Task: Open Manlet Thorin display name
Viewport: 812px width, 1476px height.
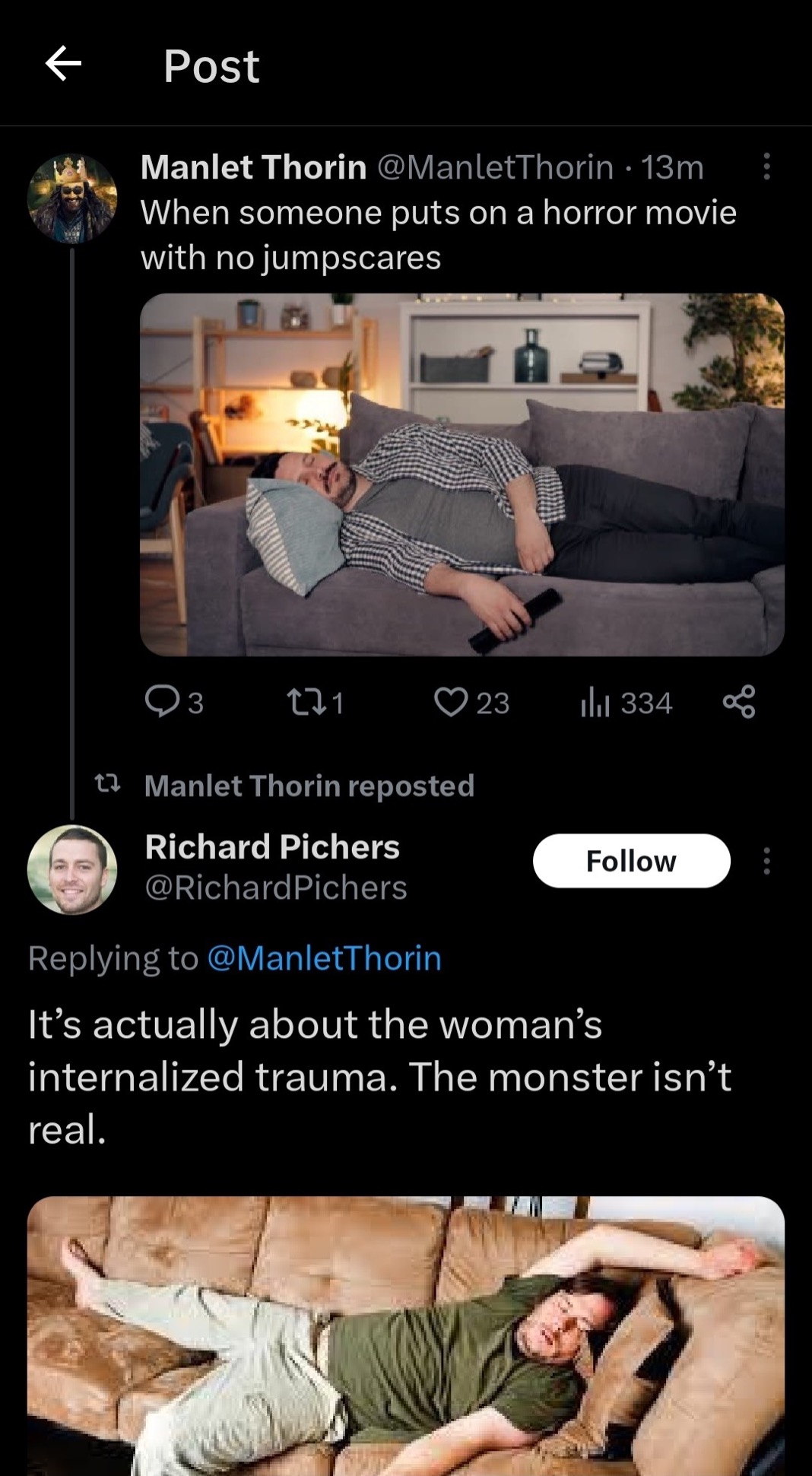Action: click(253, 167)
